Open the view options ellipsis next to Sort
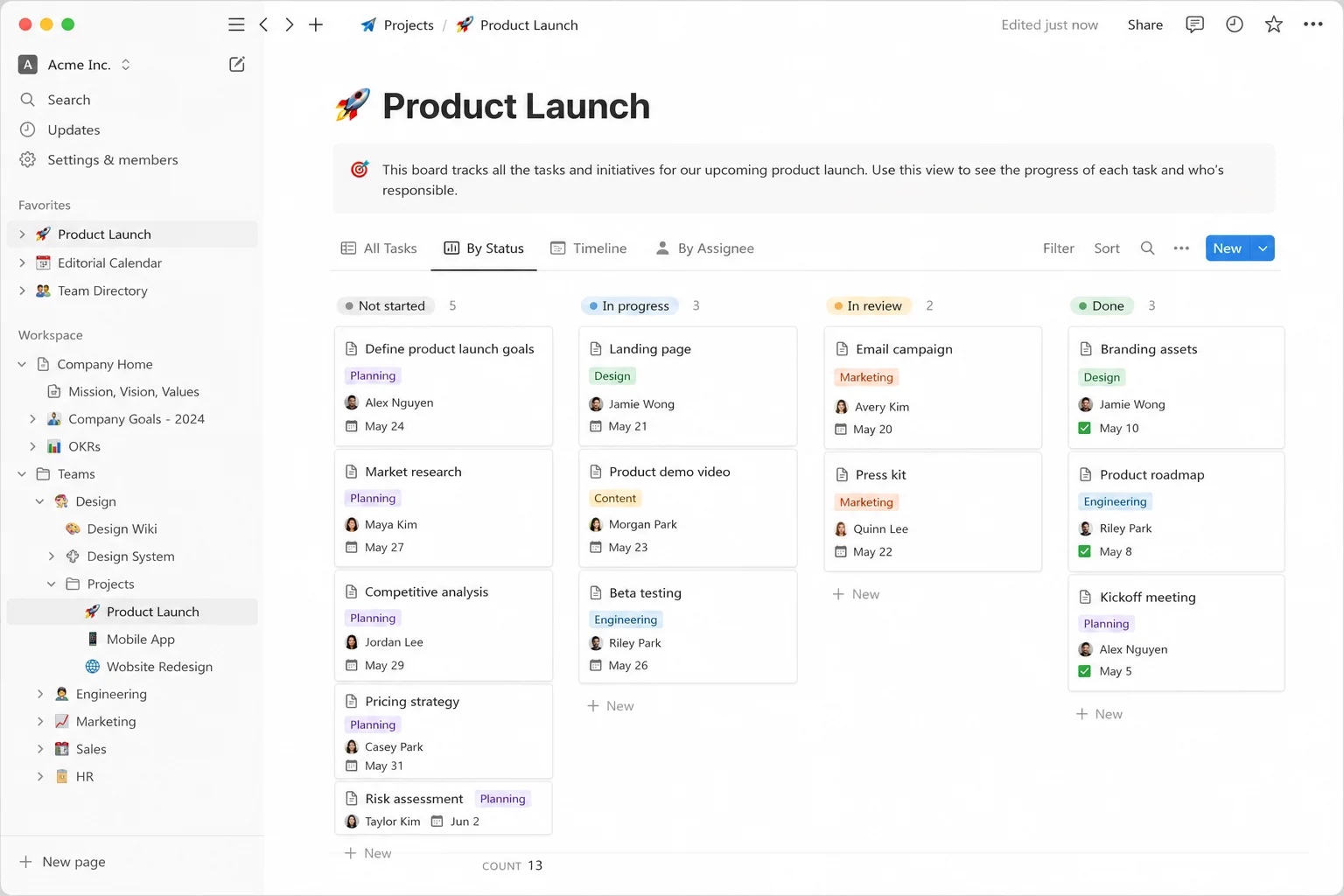This screenshot has width=1344, height=896. pyautogui.click(x=1181, y=248)
